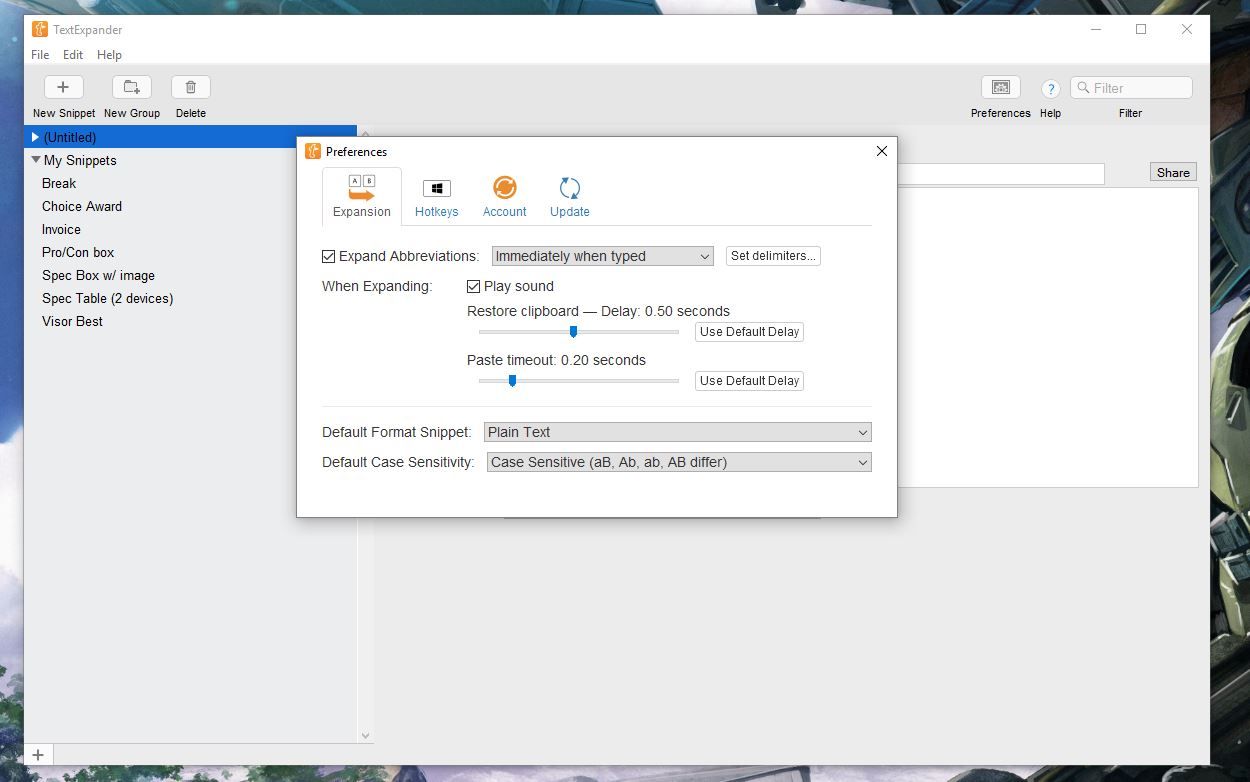Disable Play sound when expanding
Viewport: 1250px width, 782px height.
click(x=473, y=286)
